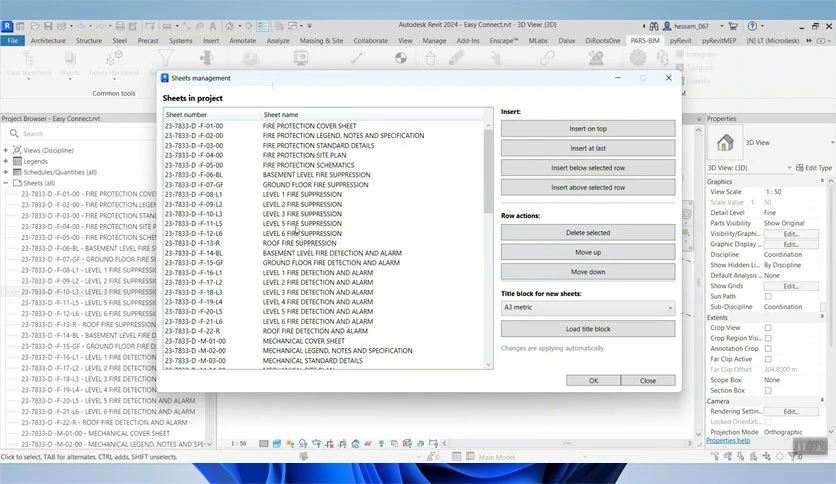Screen dimensions: 836x484
Task: Click the monitor screen icon in ribbon
Action: (301, 58)
